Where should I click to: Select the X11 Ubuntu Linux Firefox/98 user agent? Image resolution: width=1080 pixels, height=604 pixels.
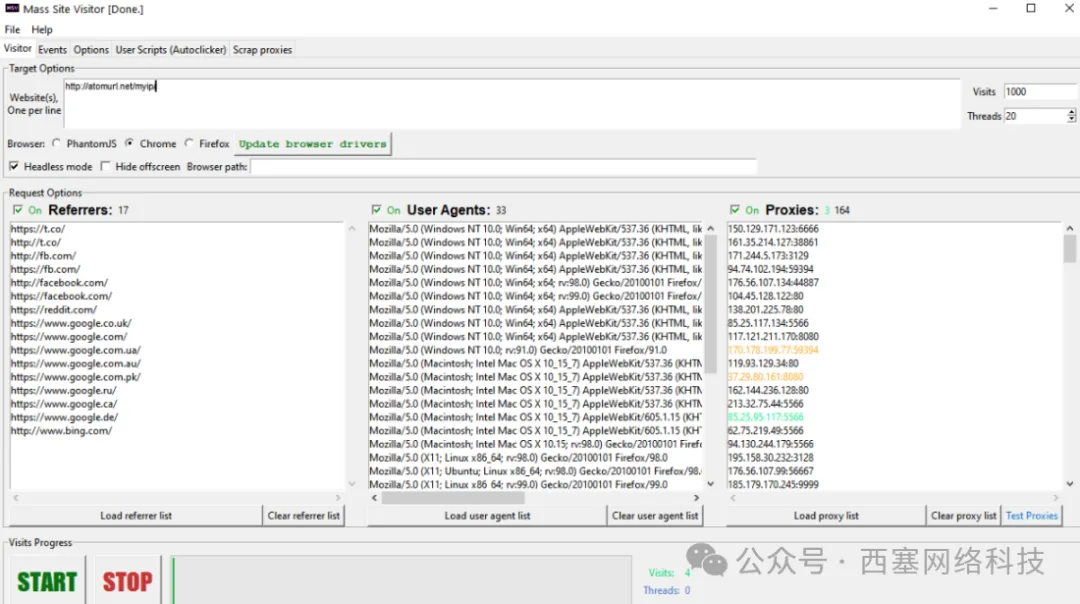point(535,472)
